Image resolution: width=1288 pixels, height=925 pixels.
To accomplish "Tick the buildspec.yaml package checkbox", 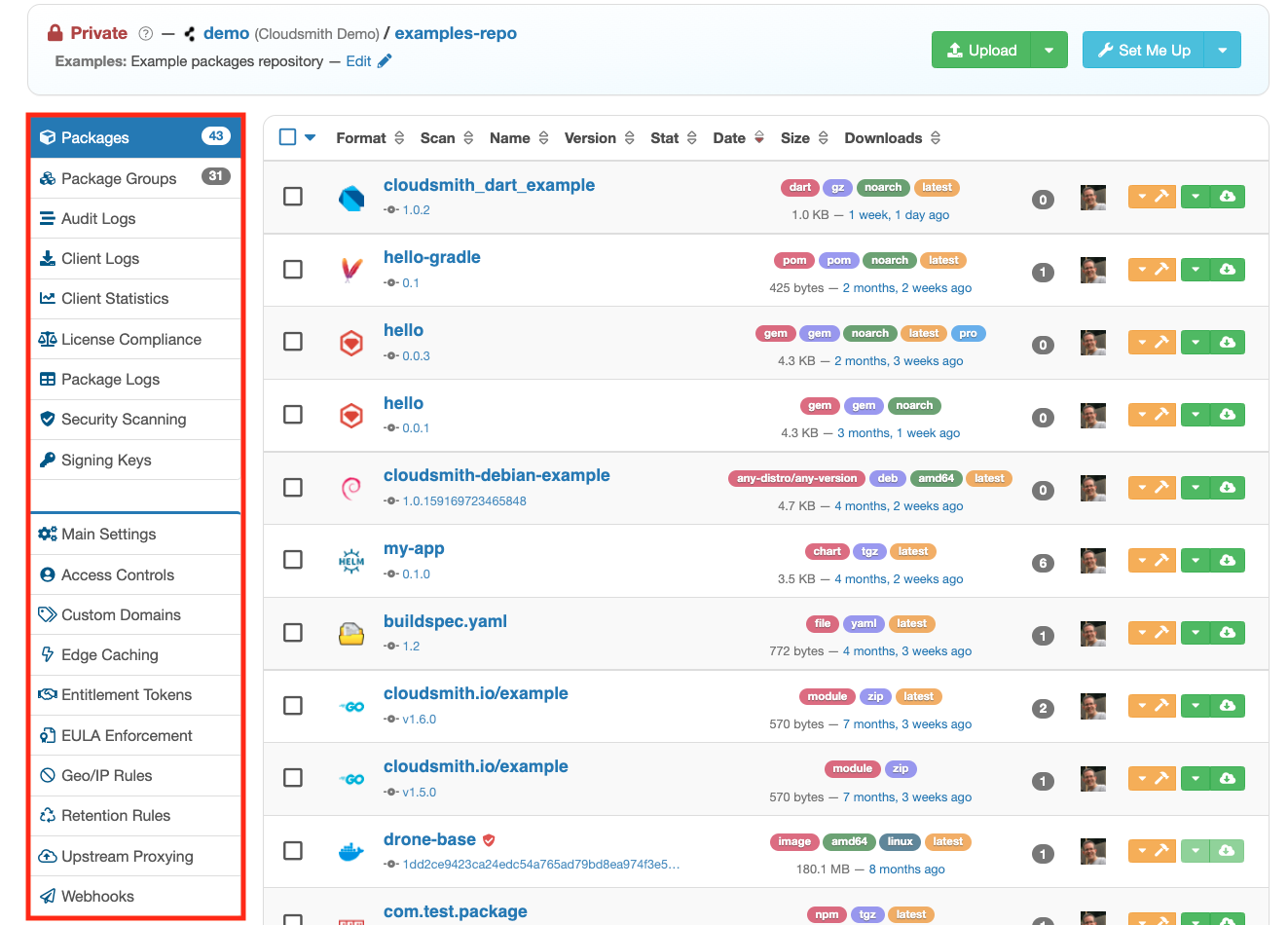I will pyautogui.click(x=293, y=633).
